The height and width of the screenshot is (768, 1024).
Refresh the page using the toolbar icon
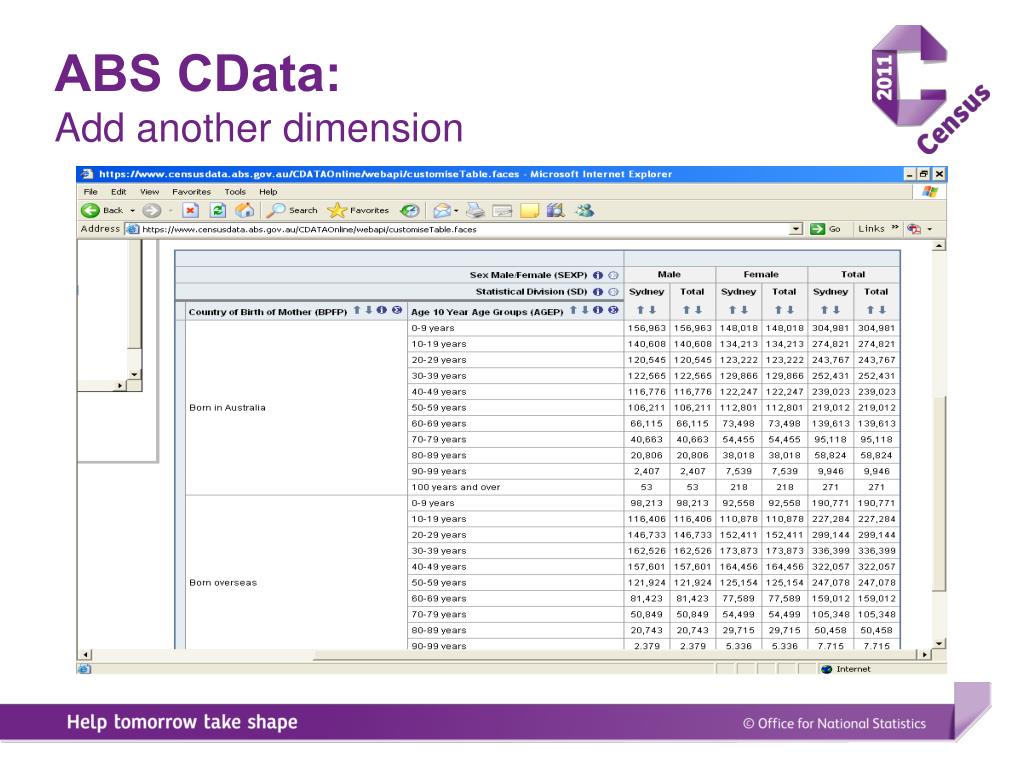pyautogui.click(x=217, y=210)
